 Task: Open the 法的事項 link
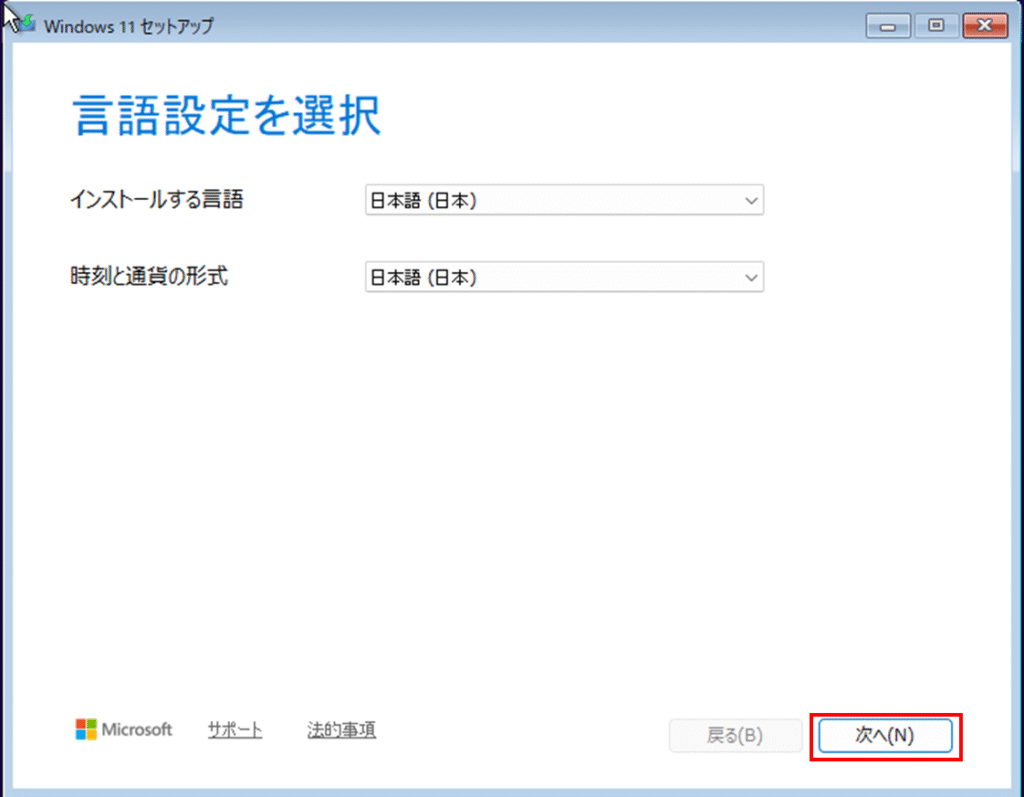[341, 730]
